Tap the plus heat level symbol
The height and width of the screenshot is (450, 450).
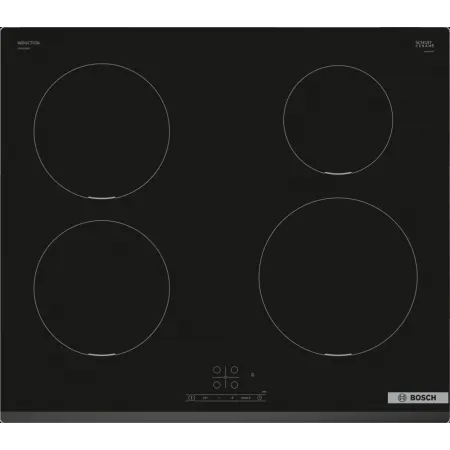tap(232, 398)
